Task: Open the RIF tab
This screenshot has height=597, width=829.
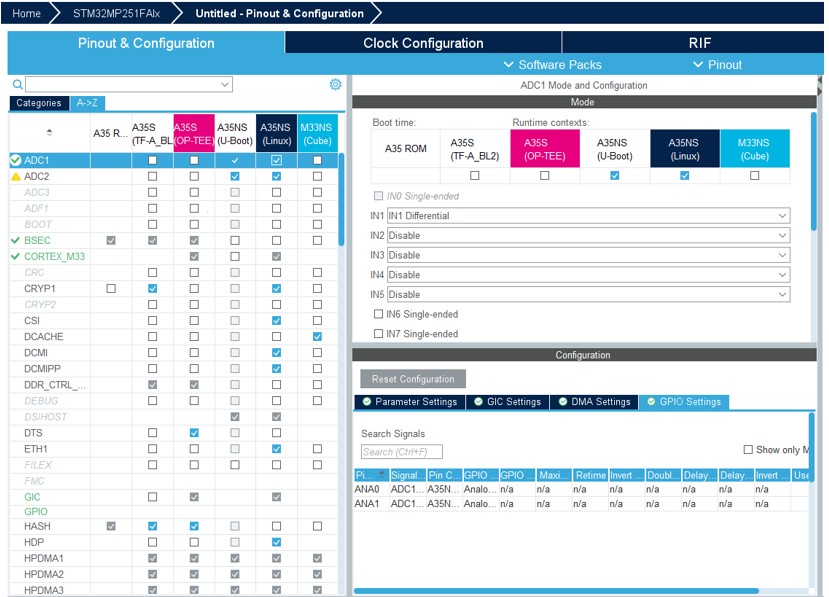Action: (693, 43)
